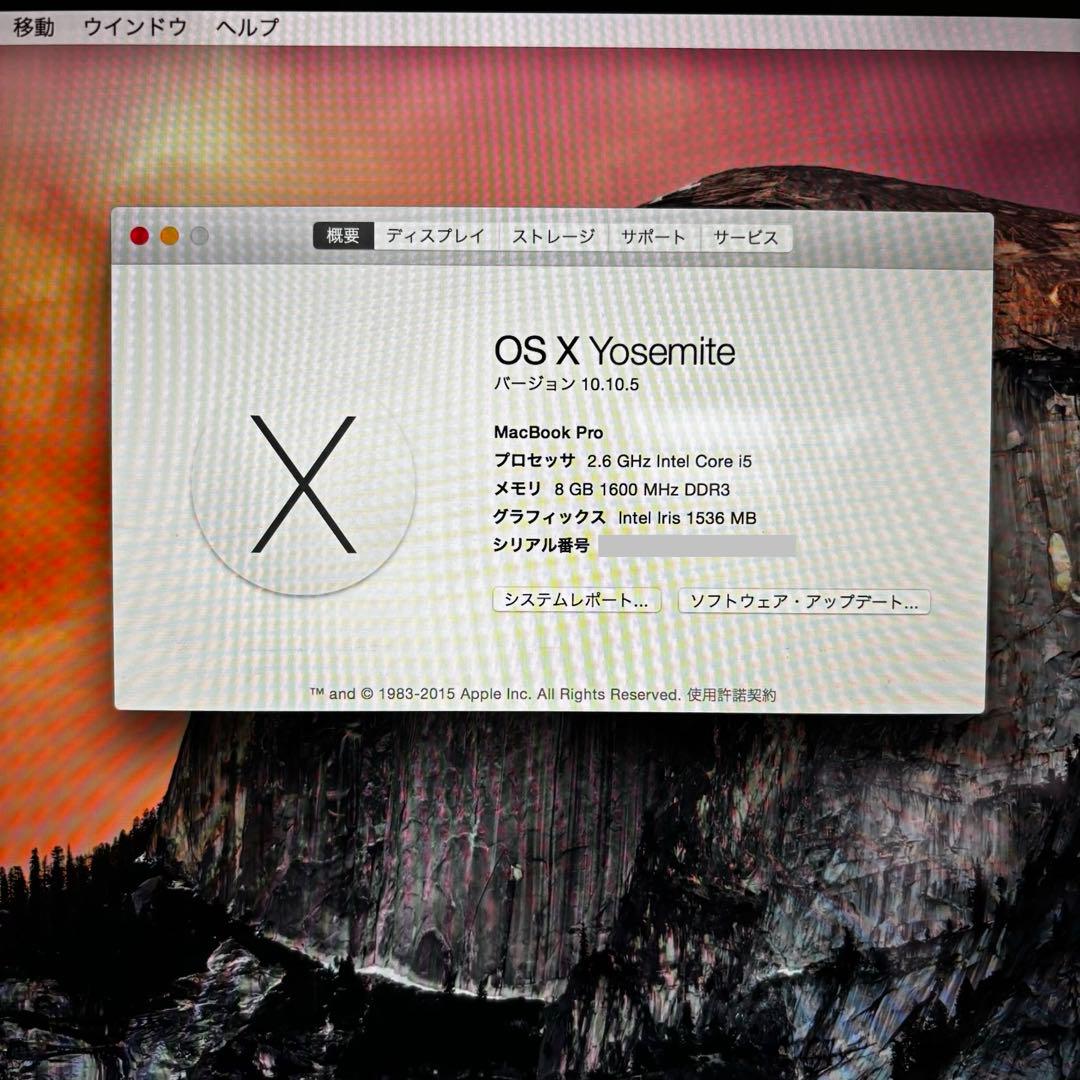The image size is (1080, 1080).
Task: Click the red close button on the window
Action: point(139,235)
